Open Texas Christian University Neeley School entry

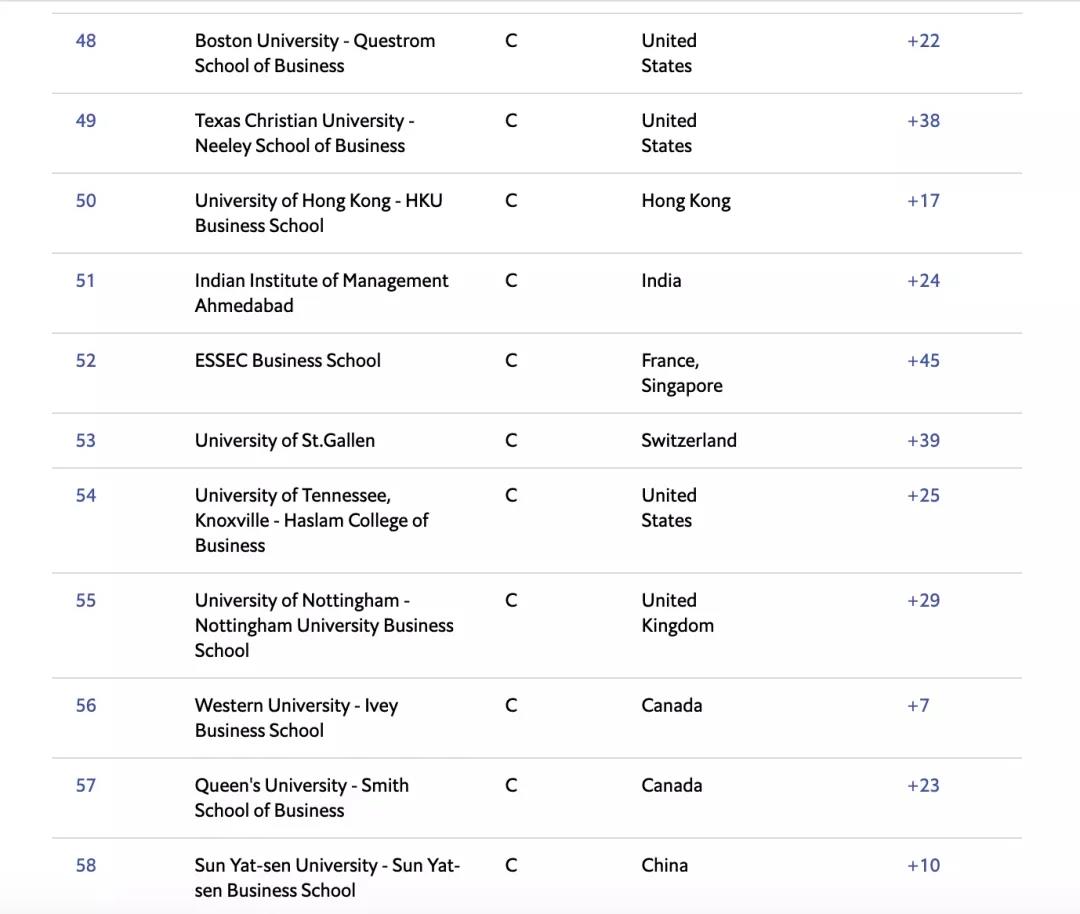(x=303, y=133)
